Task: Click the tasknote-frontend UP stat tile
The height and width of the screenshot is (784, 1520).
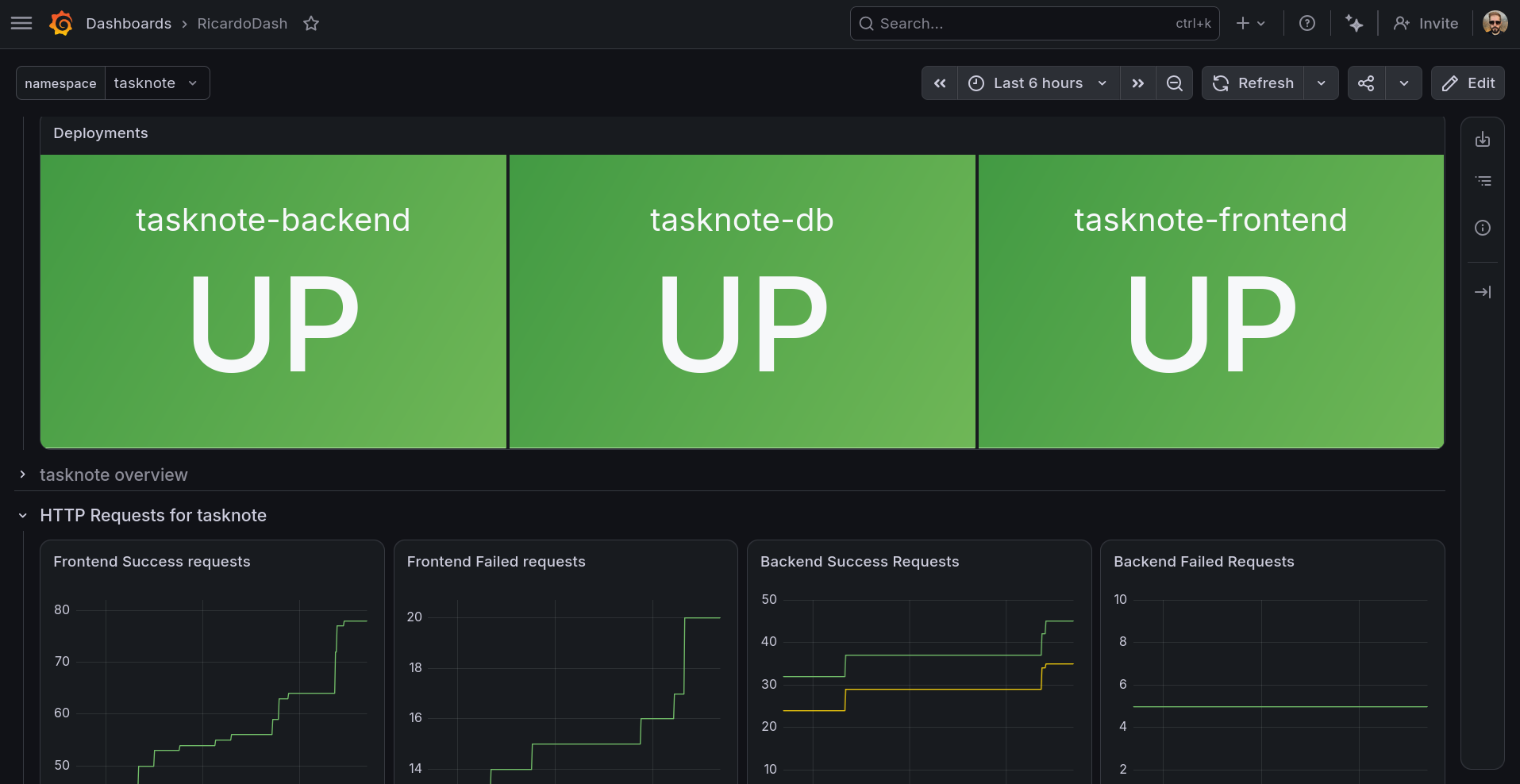Action: point(1211,302)
